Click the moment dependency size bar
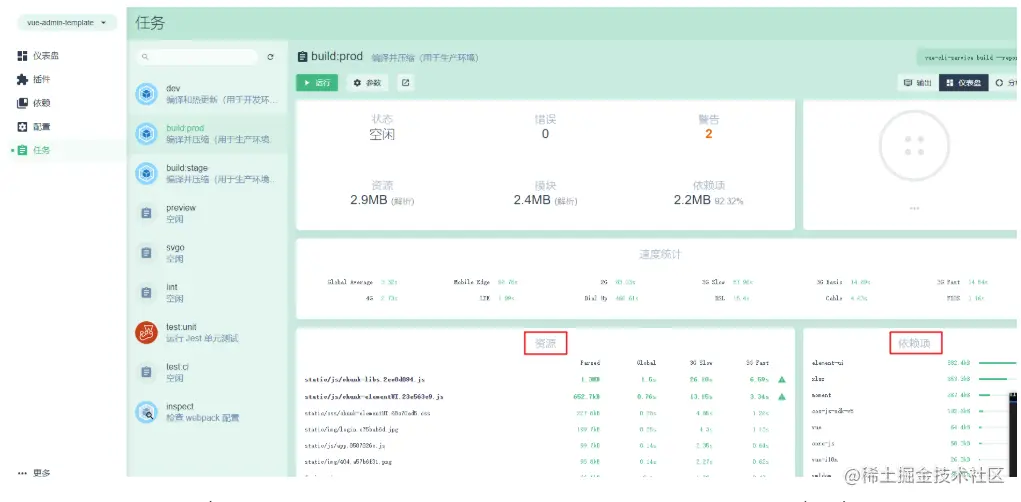The image size is (1021, 502). pos(998,395)
